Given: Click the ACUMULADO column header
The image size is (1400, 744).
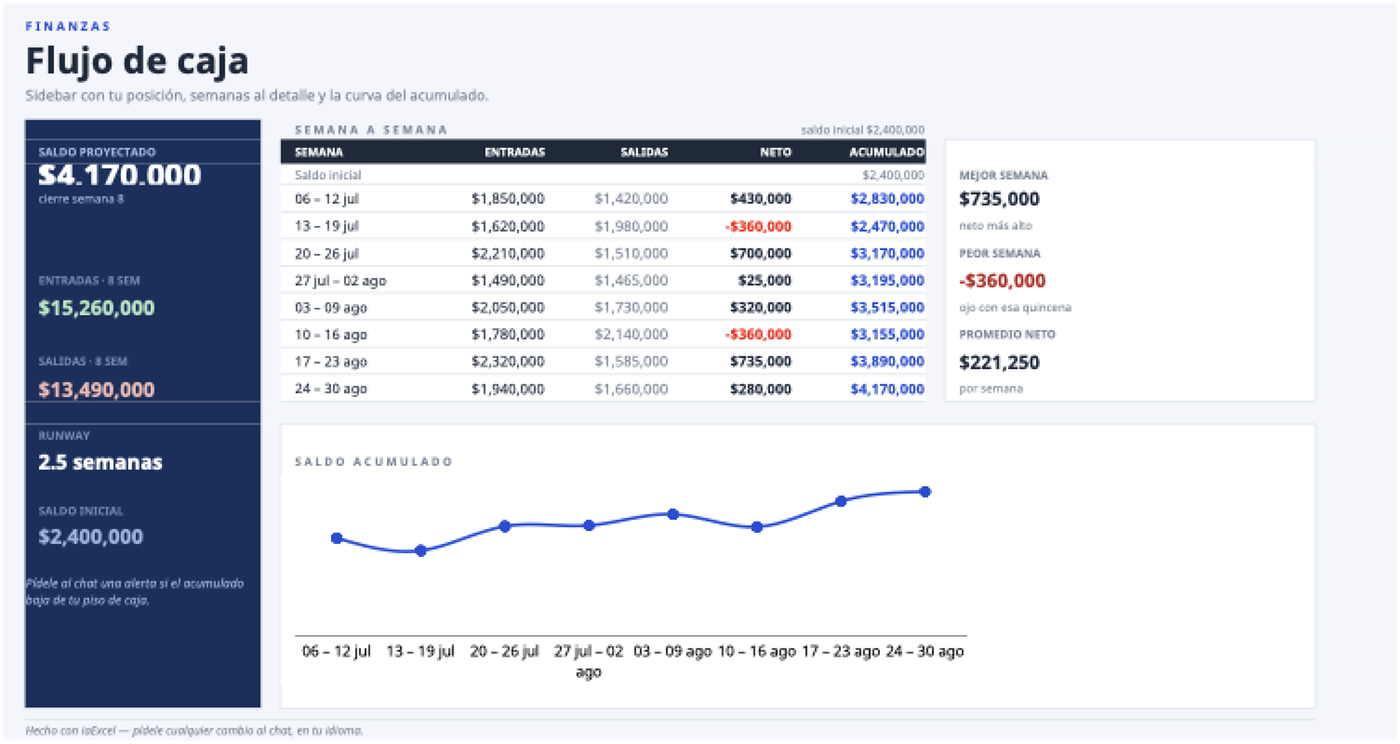Looking at the screenshot, I should [887, 152].
